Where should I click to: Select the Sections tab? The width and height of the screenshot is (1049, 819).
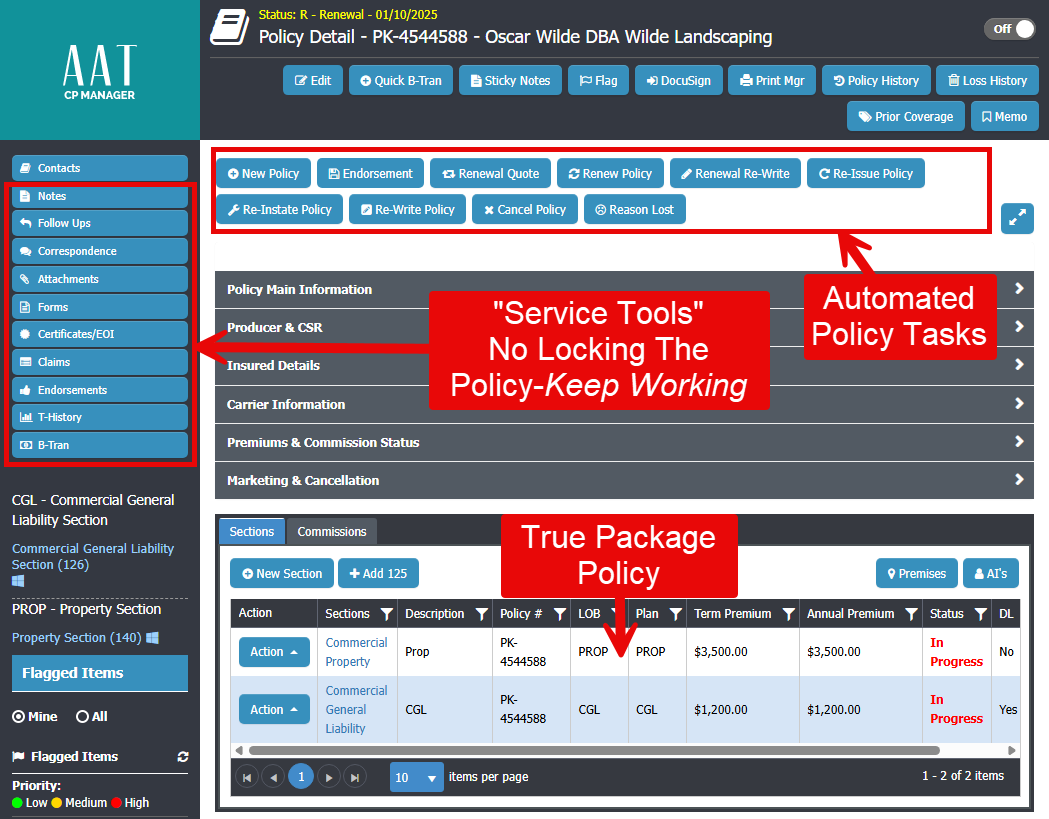point(252,532)
